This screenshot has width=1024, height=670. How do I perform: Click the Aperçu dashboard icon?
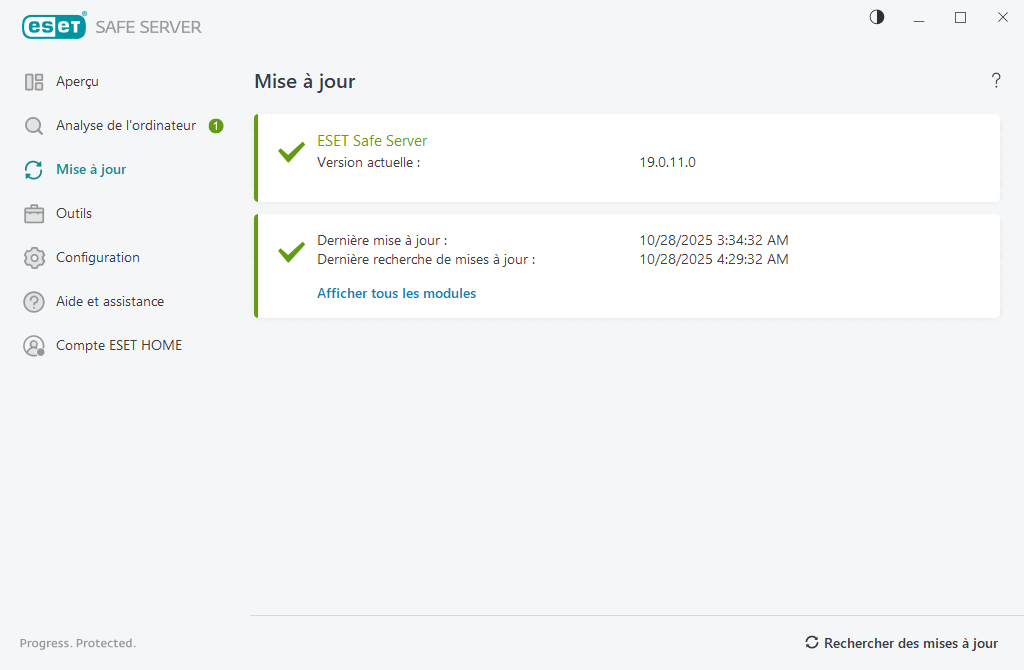pyautogui.click(x=34, y=82)
